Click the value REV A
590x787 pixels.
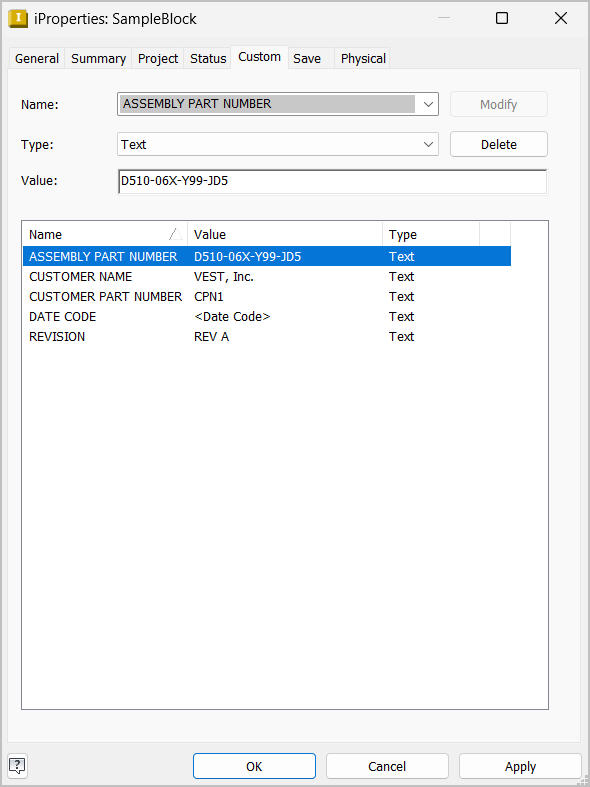click(211, 337)
